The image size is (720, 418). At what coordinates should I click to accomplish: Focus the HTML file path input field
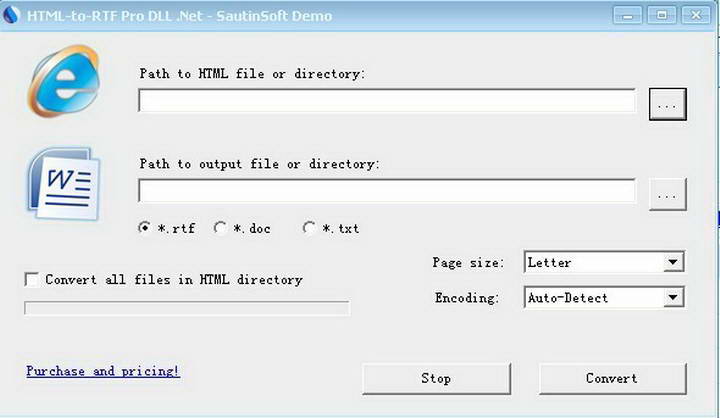coord(387,101)
